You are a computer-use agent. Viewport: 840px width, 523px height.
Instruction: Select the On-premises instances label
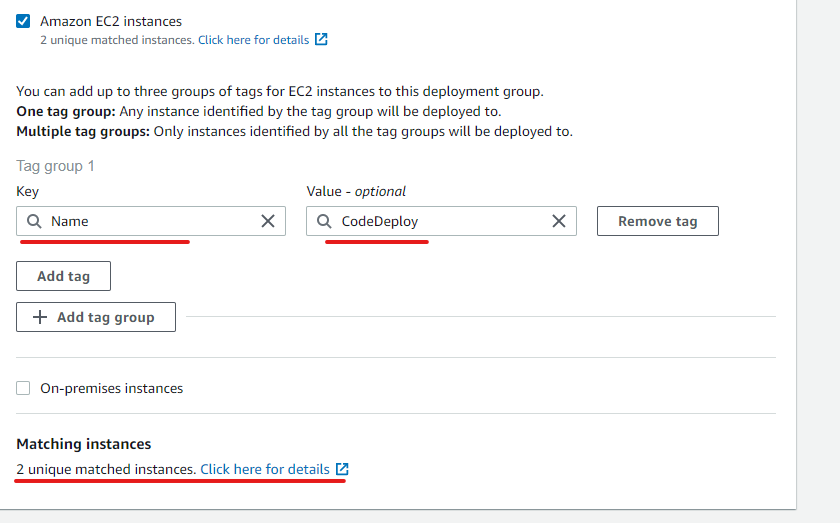tap(111, 388)
